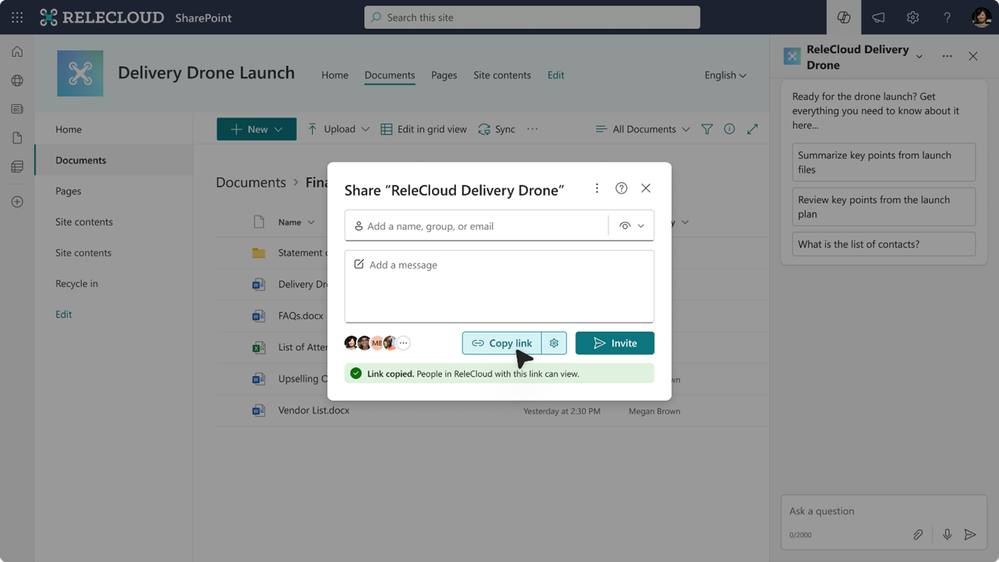Select Documents in left sidebar
The width and height of the screenshot is (999, 562).
(x=114, y=160)
